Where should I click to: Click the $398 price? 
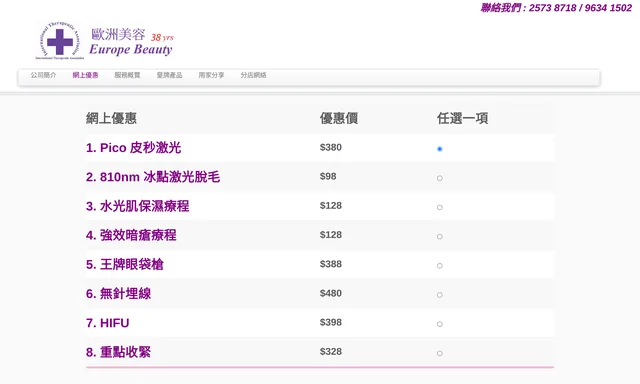coord(331,322)
